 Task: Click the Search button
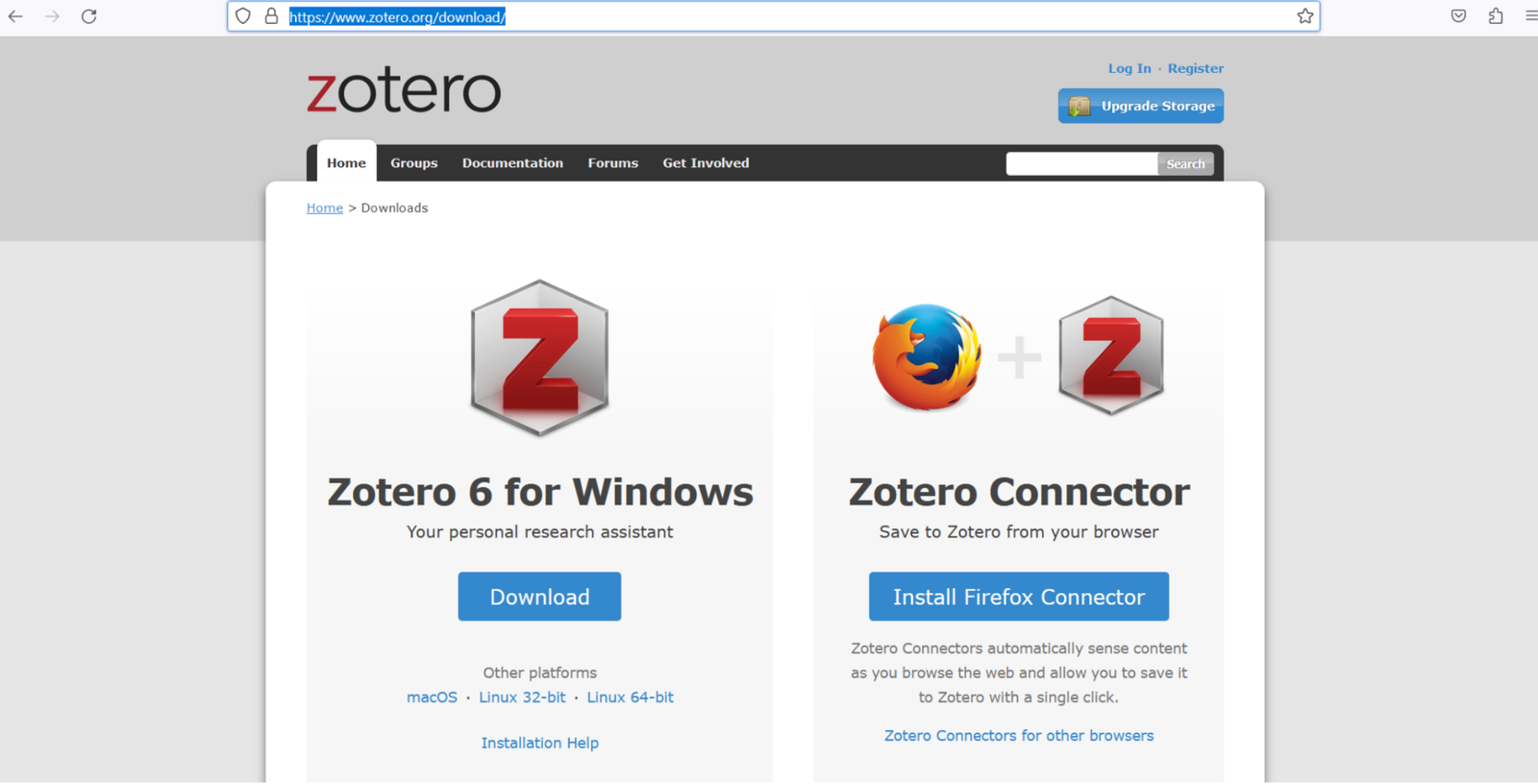[1185, 163]
